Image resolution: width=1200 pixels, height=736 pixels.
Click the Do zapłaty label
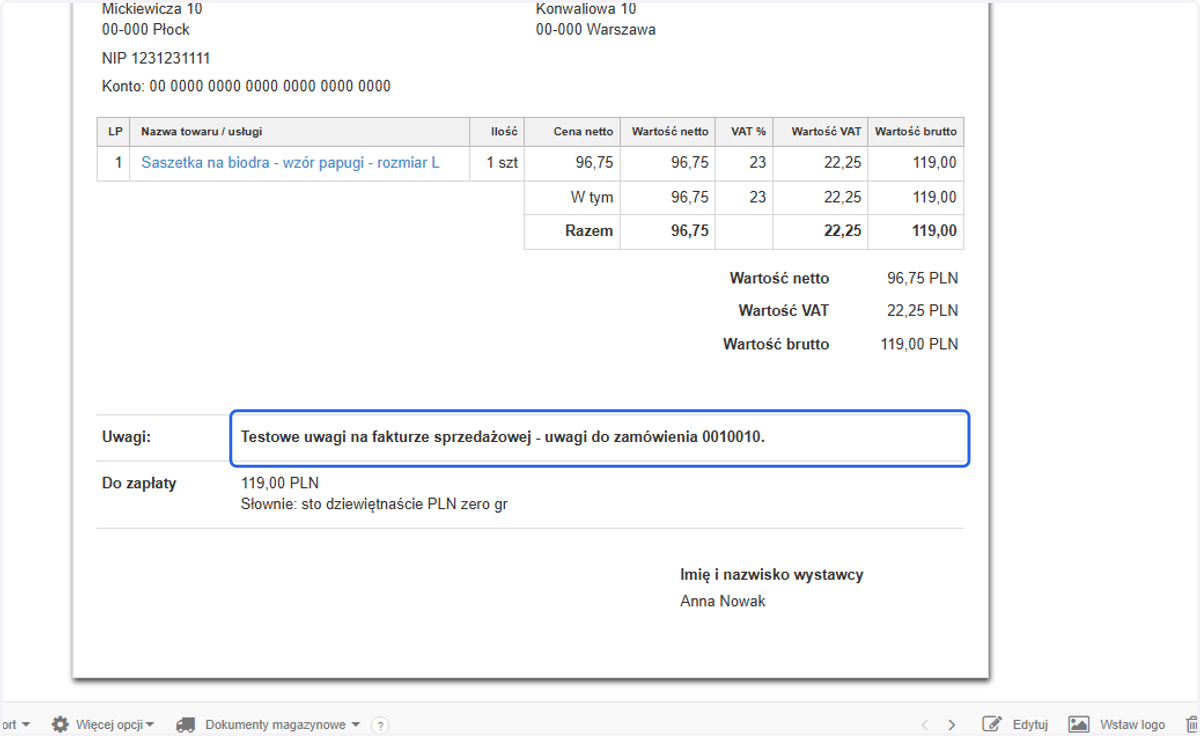[x=139, y=483]
